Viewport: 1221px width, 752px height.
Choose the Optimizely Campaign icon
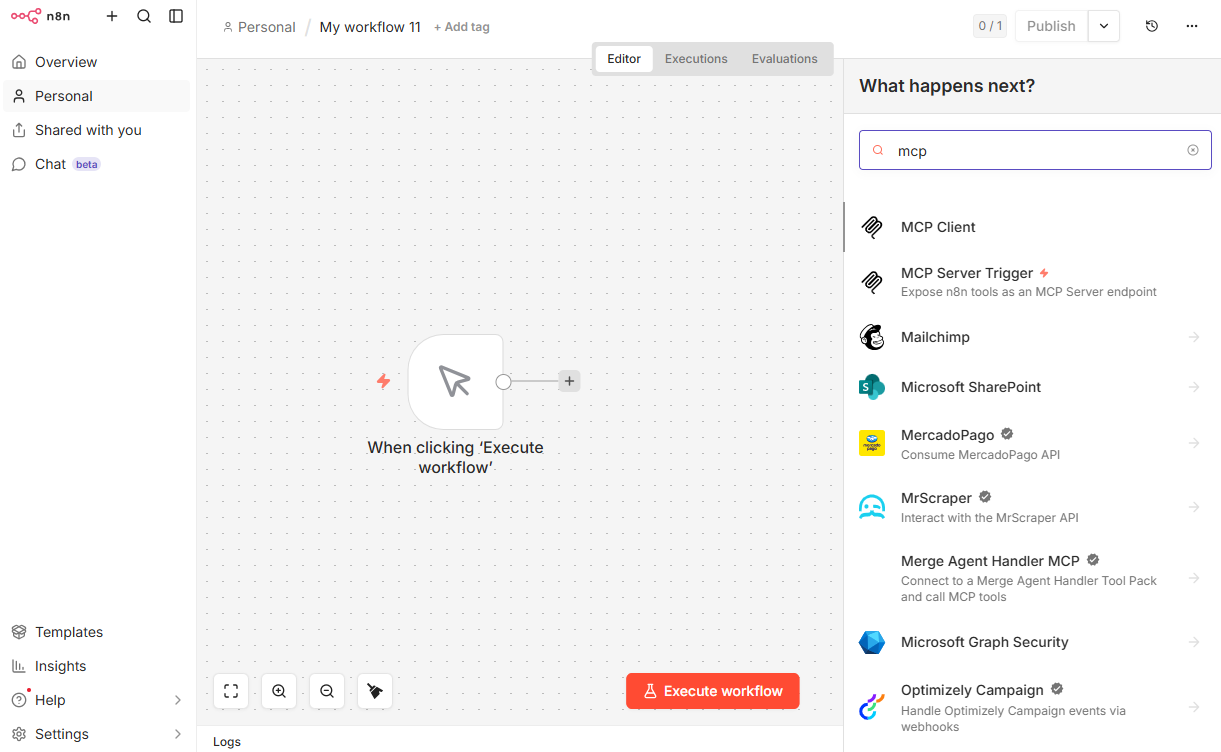click(872, 707)
